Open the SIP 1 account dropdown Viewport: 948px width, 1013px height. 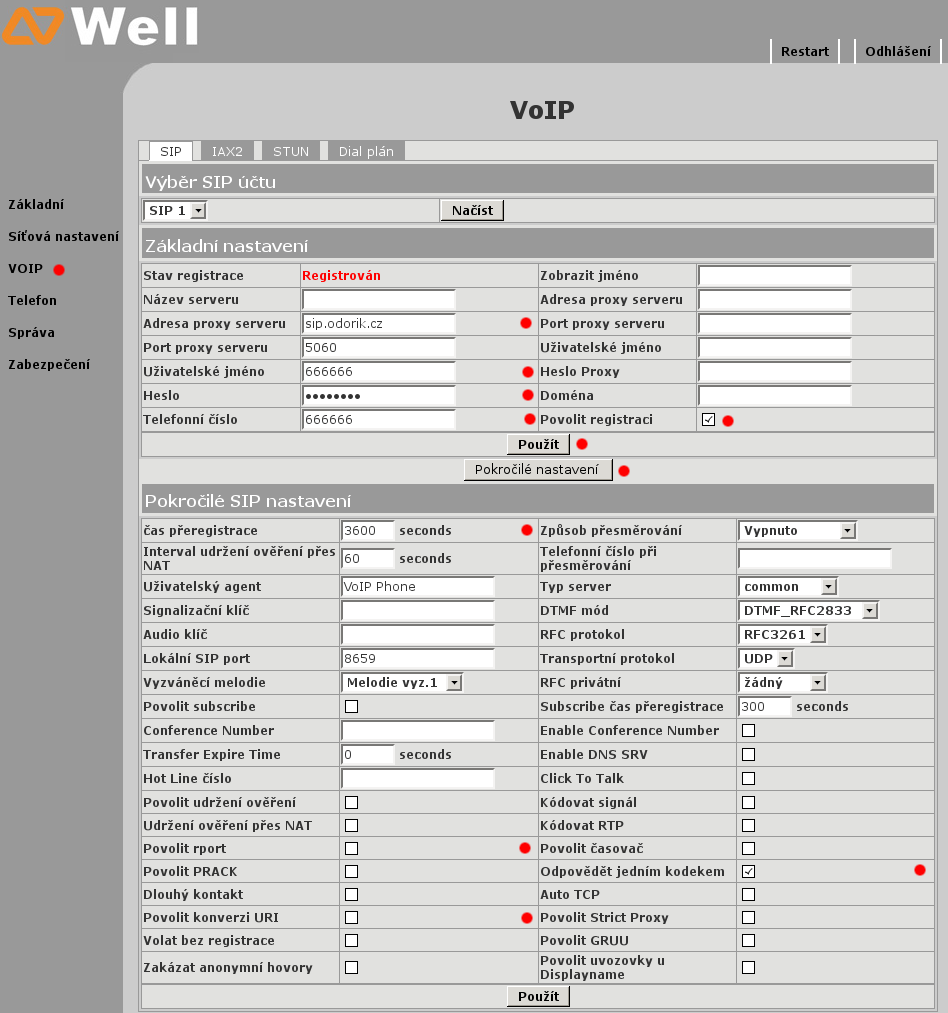(174, 210)
